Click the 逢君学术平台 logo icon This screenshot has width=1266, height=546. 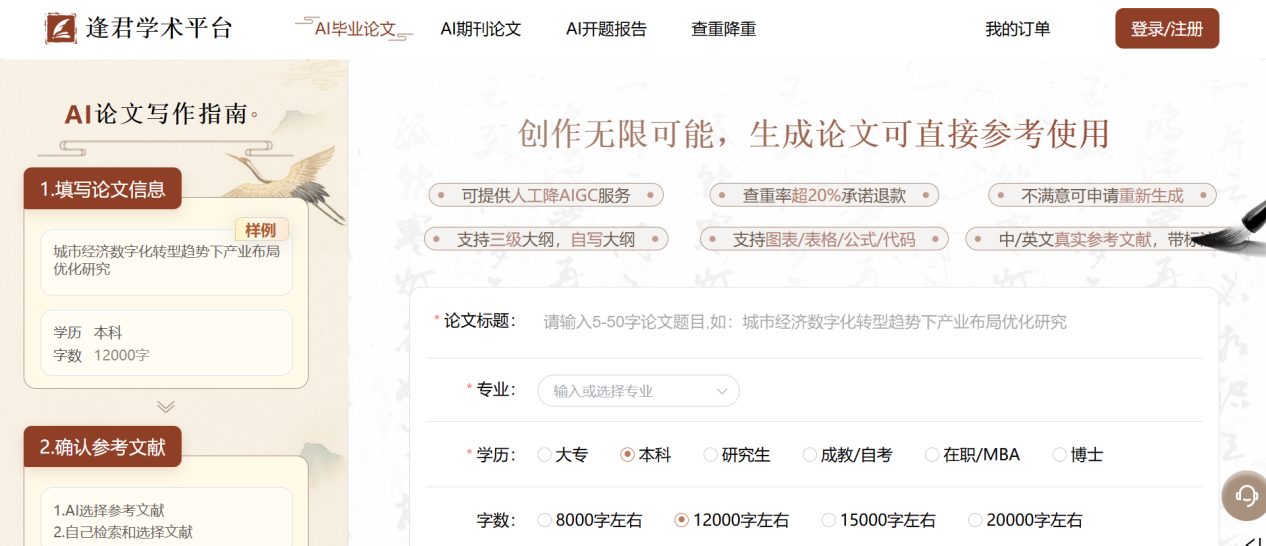(x=61, y=28)
